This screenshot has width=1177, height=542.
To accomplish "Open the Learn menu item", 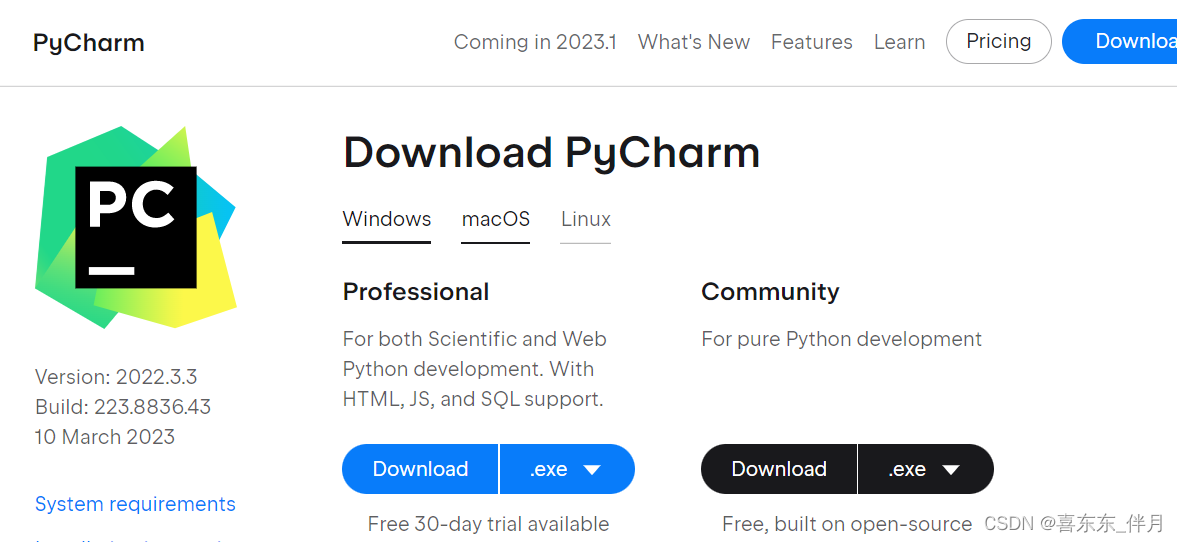I will point(899,42).
